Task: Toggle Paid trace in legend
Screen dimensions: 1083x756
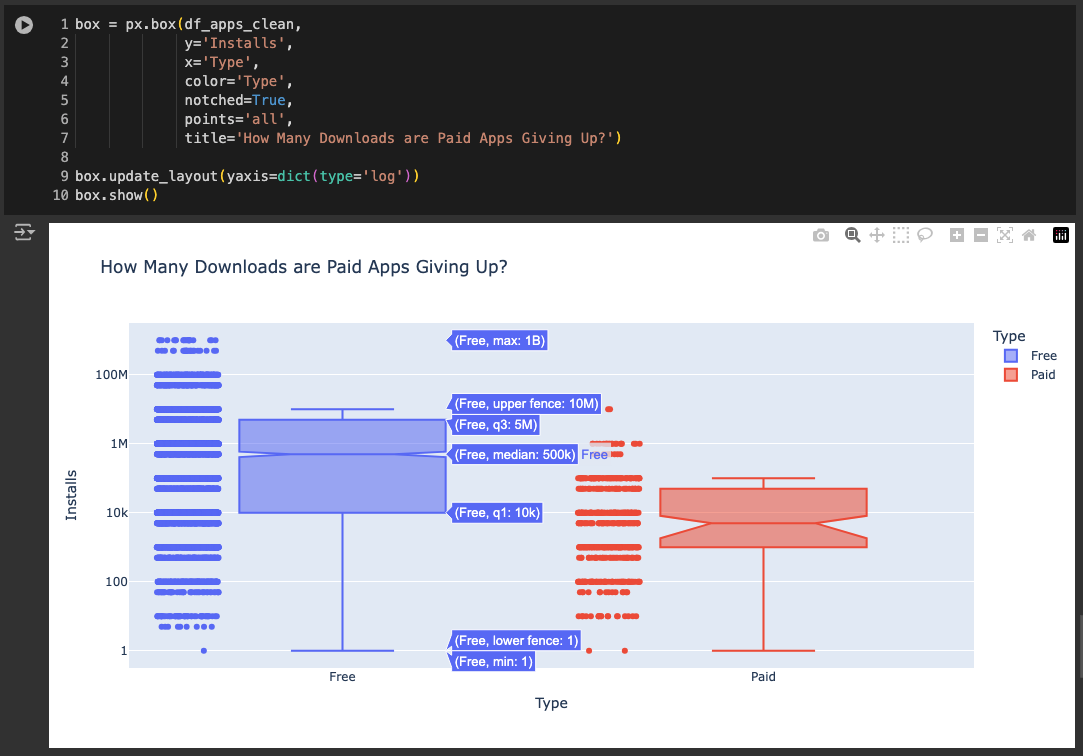Action: [1029, 375]
